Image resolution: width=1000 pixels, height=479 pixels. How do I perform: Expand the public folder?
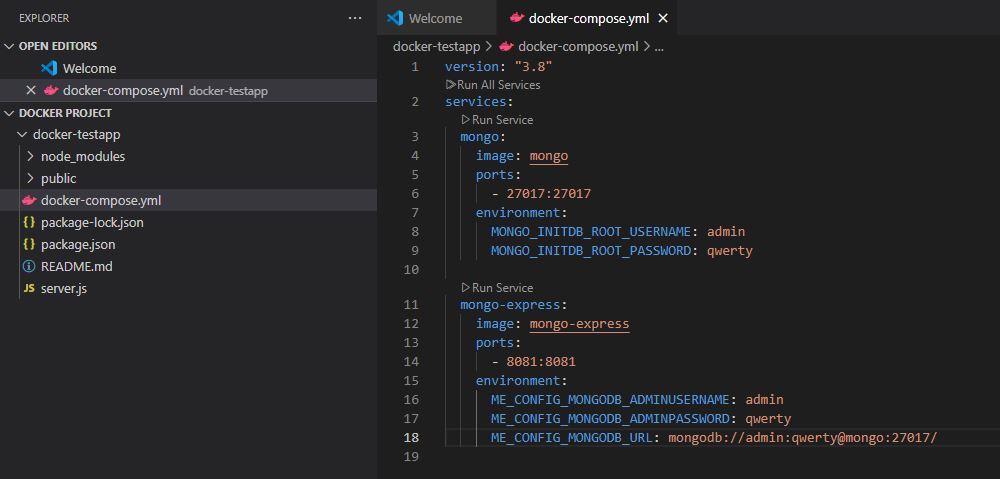click(x=30, y=179)
